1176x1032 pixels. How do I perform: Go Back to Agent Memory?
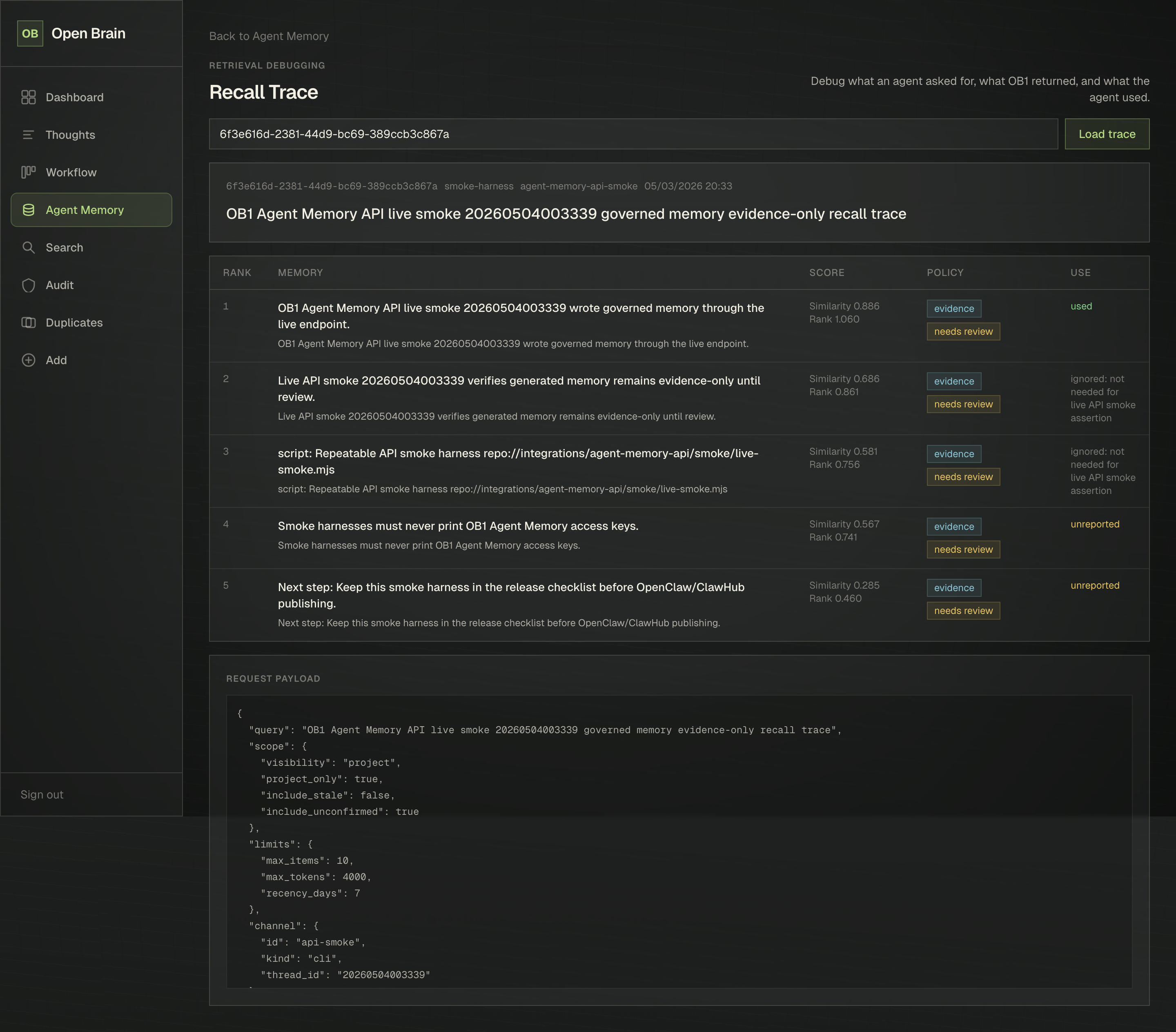269,36
